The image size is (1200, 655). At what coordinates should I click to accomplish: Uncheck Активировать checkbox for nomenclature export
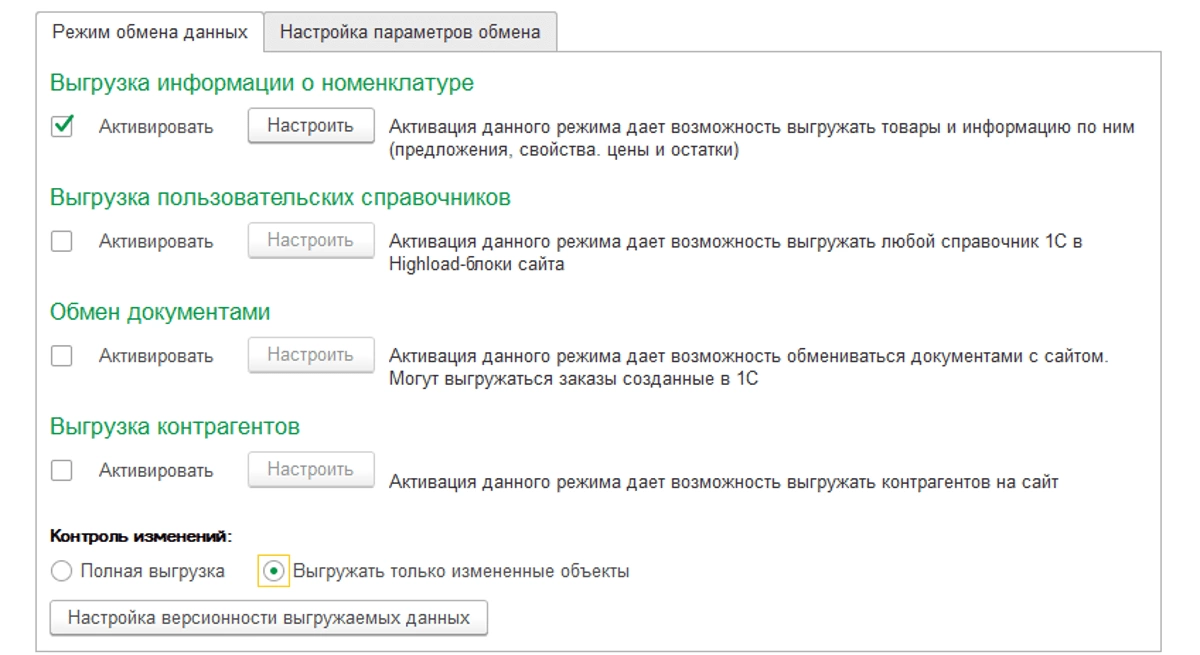coord(62,127)
